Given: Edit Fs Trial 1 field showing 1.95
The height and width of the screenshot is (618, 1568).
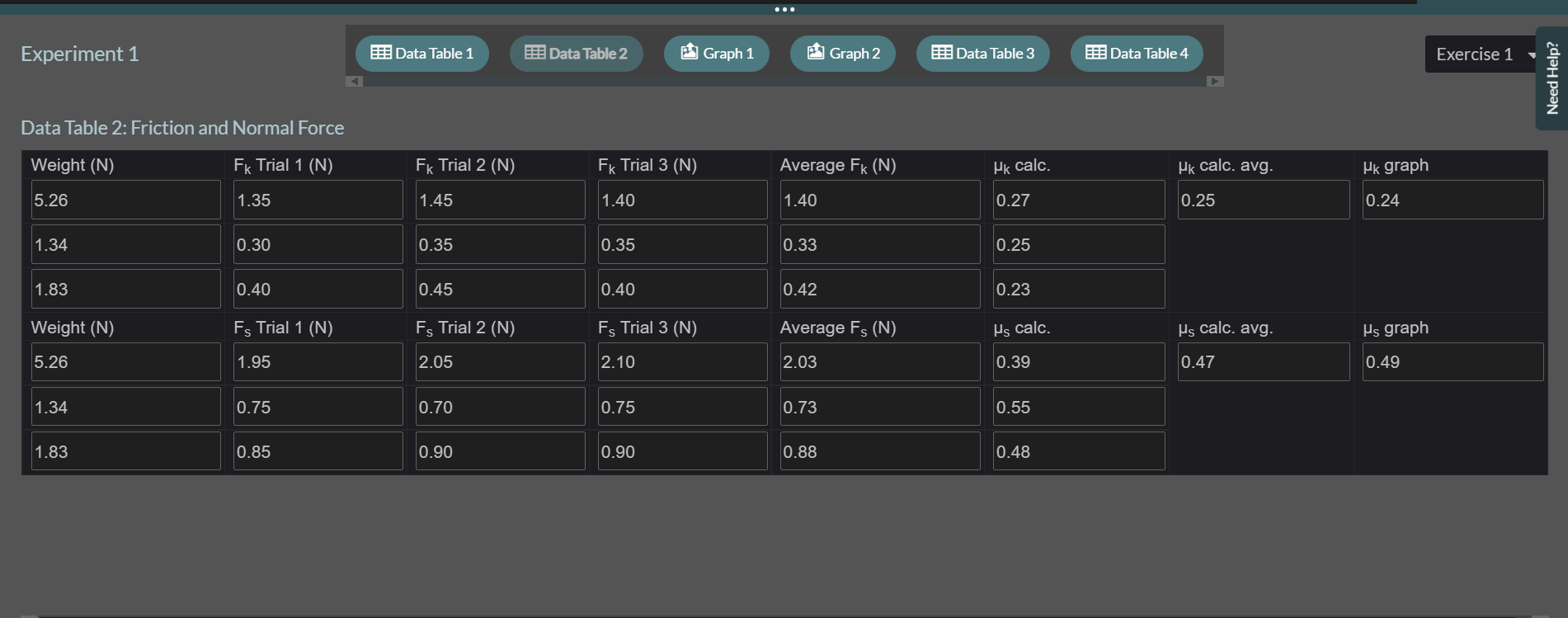Looking at the screenshot, I should coord(318,362).
